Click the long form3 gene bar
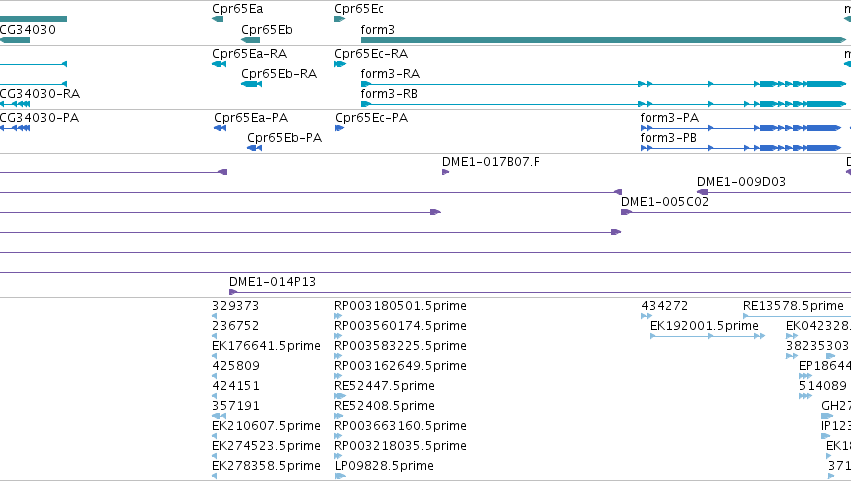Viewport: 851px width, 481px height. point(603,40)
